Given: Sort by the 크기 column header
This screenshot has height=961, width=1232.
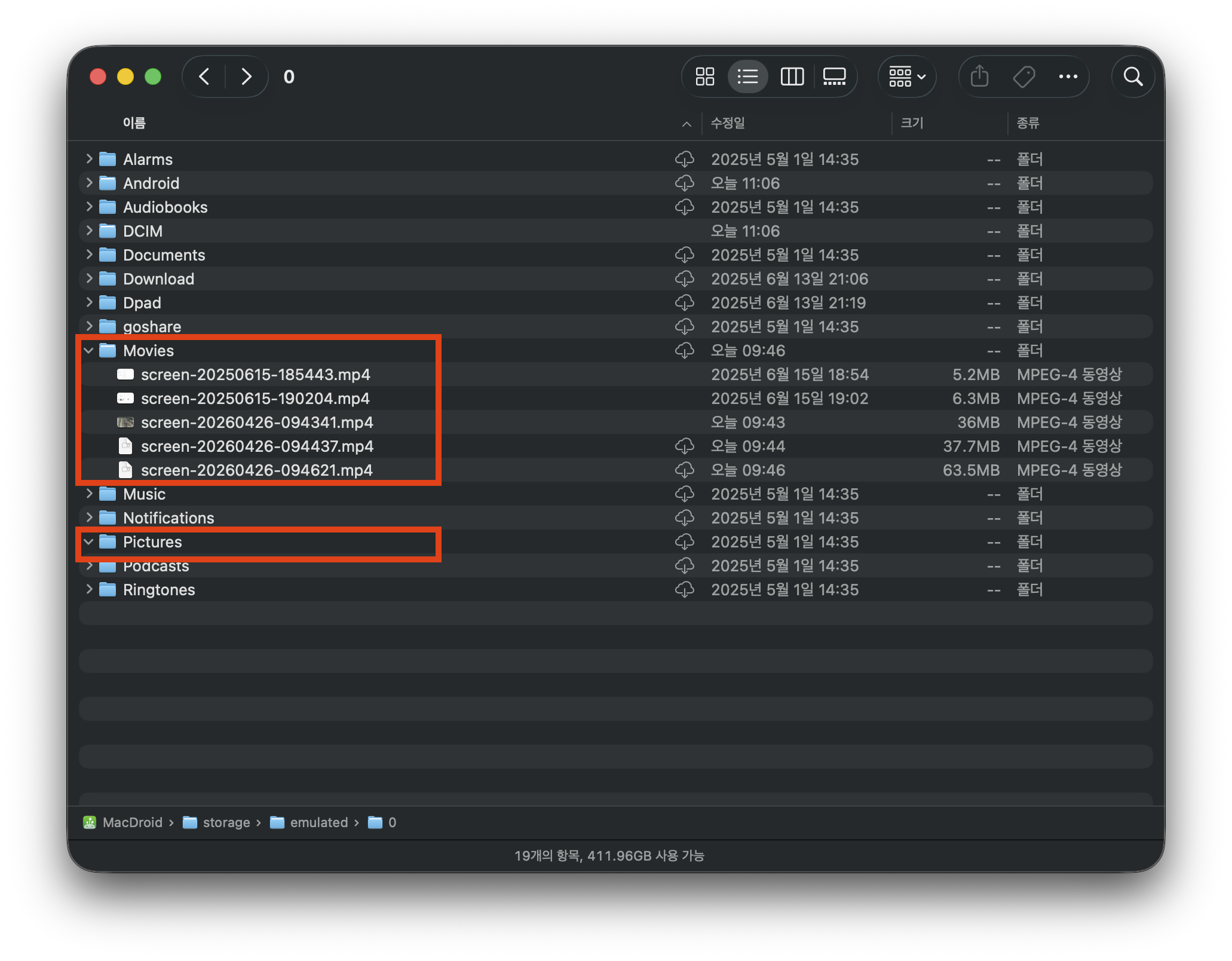Looking at the screenshot, I should click(912, 123).
